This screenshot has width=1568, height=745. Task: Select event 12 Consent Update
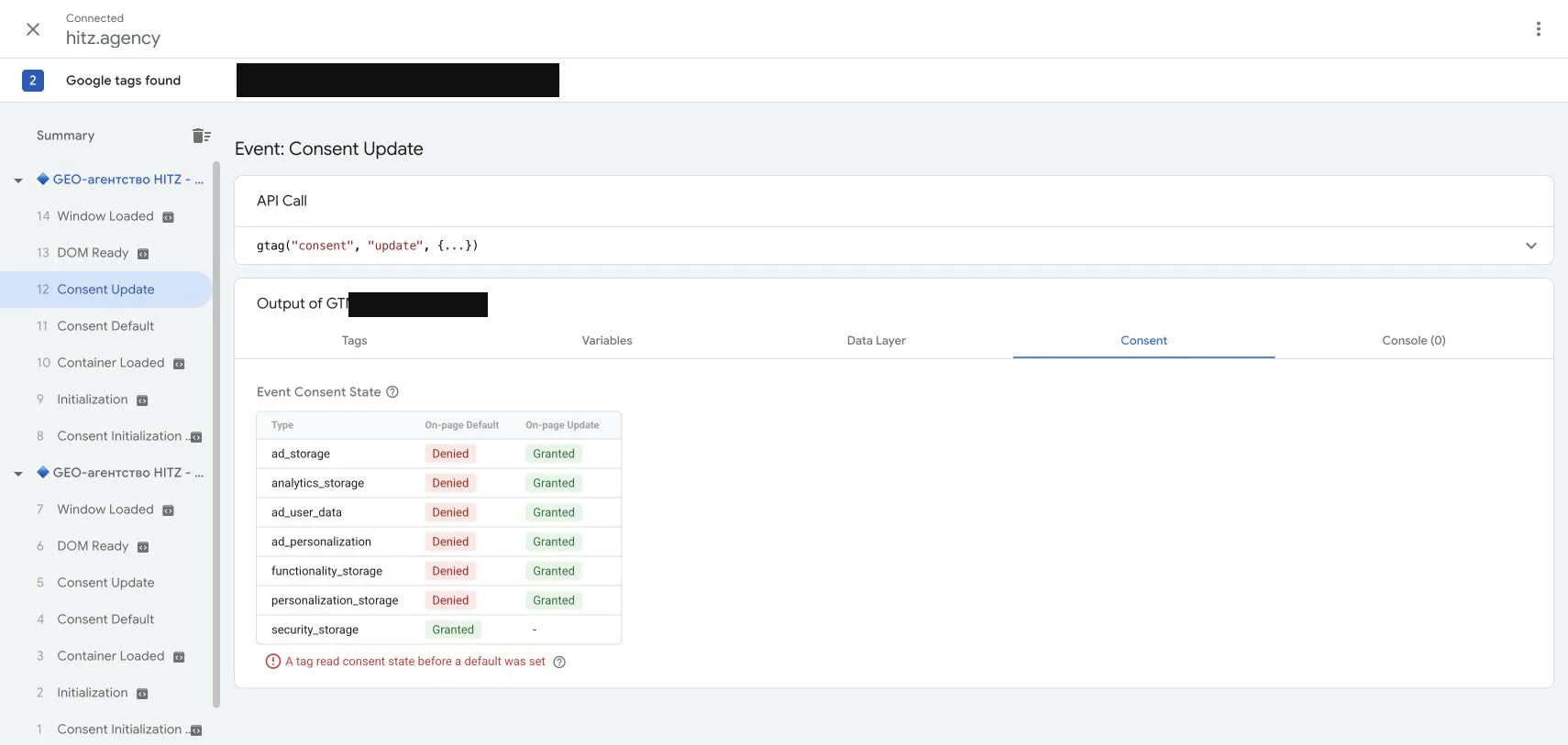(x=105, y=290)
